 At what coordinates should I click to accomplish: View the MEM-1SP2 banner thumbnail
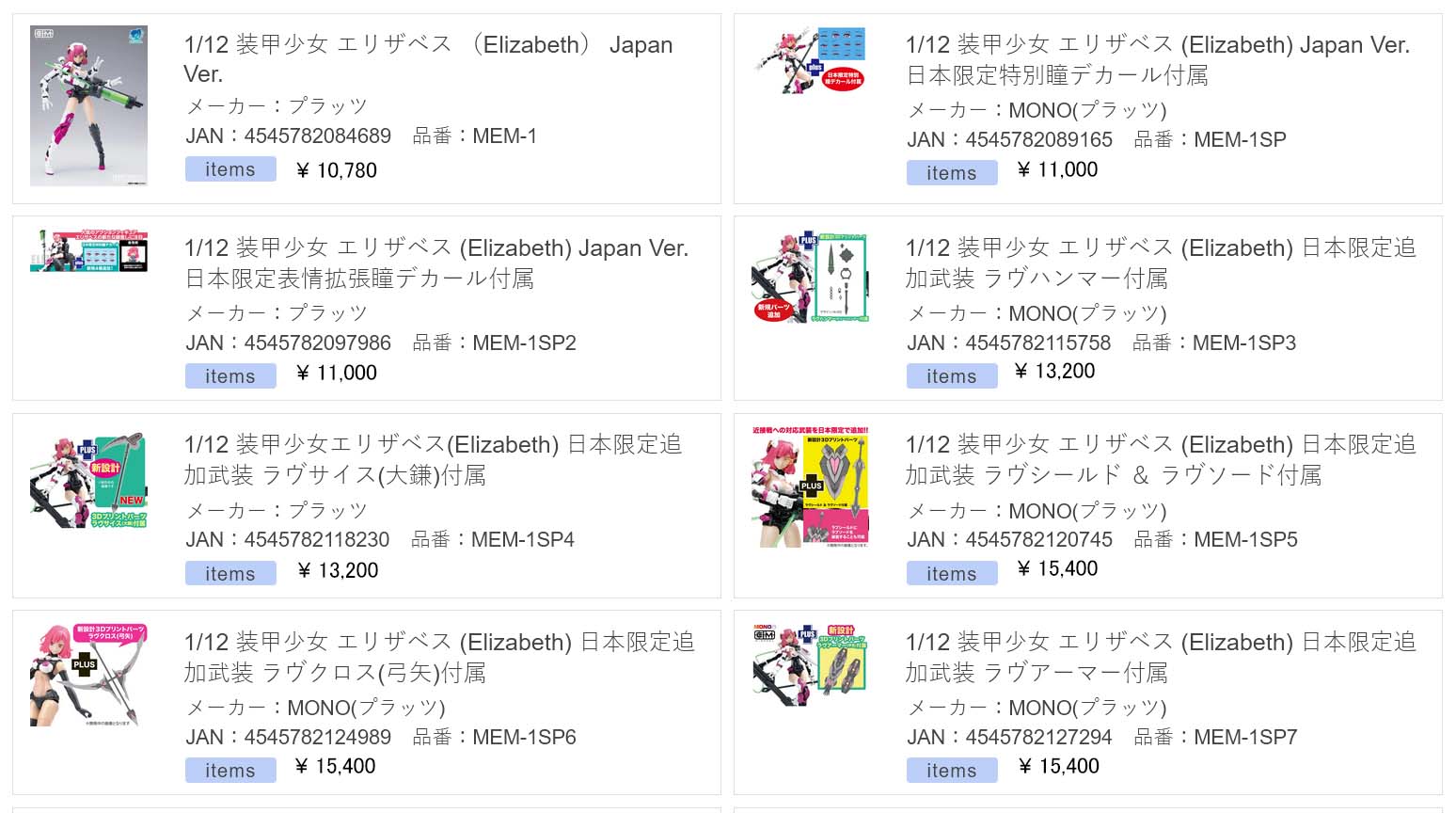(88, 250)
